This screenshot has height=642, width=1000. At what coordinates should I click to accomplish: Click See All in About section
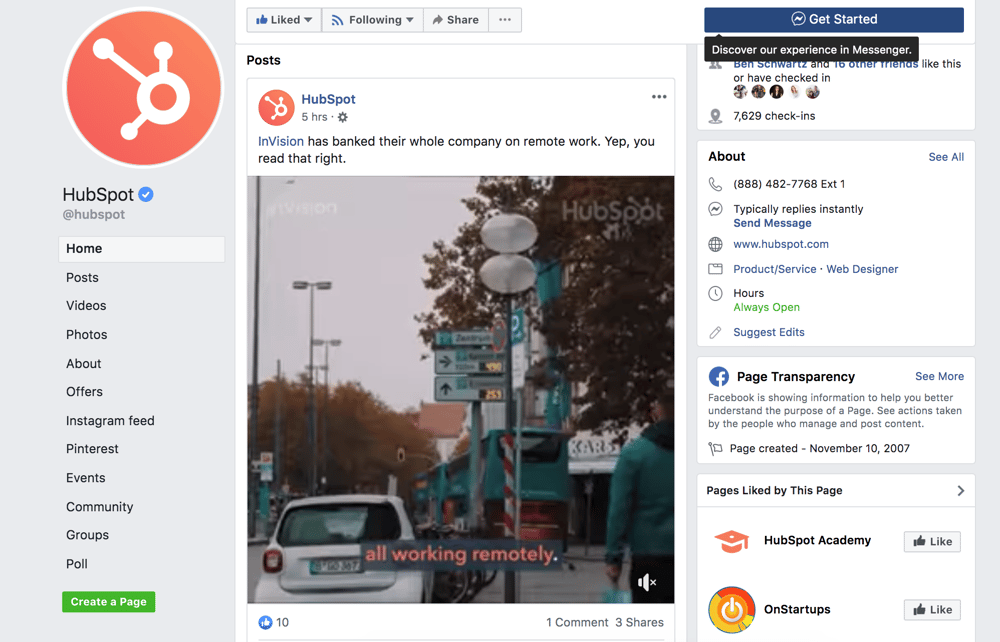coord(946,157)
